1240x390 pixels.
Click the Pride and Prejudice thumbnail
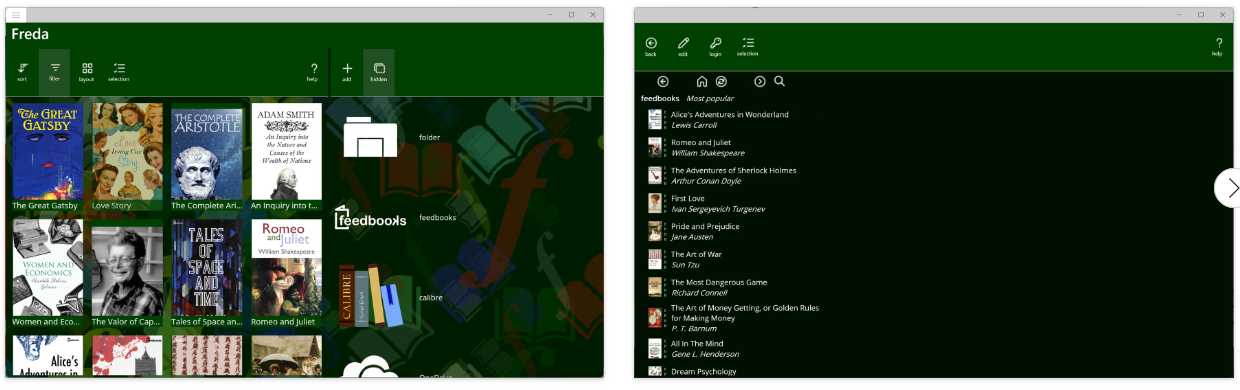[x=654, y=231]
